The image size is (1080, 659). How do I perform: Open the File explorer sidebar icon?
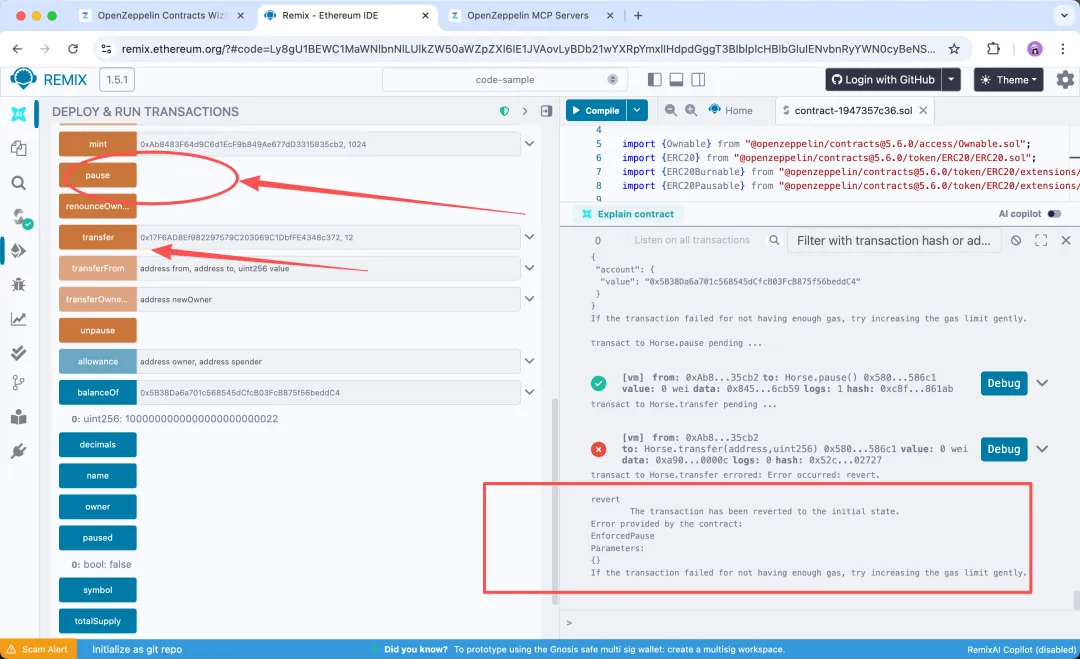(19, 148)
